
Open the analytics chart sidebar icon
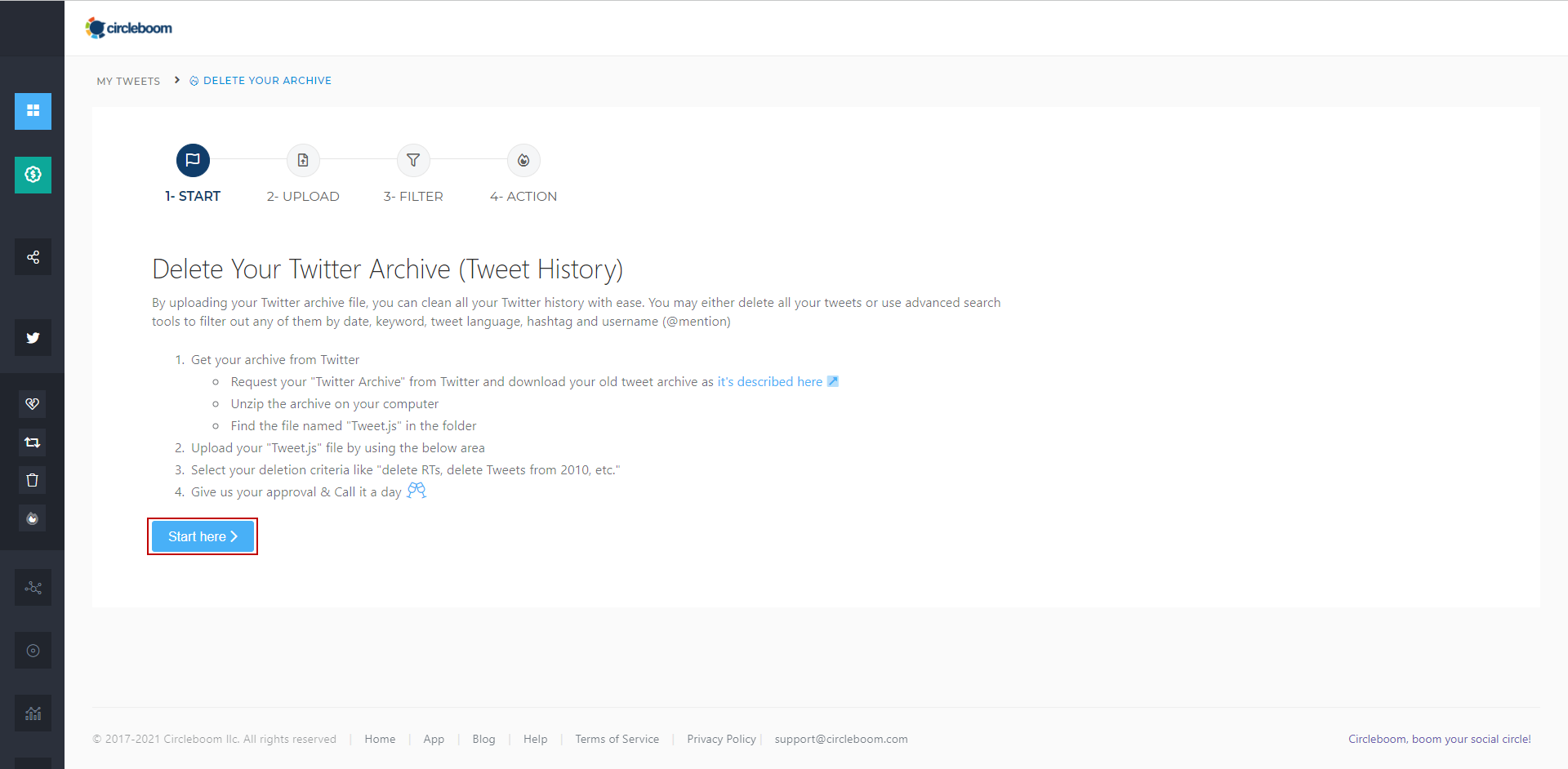(x=33, y=713)
